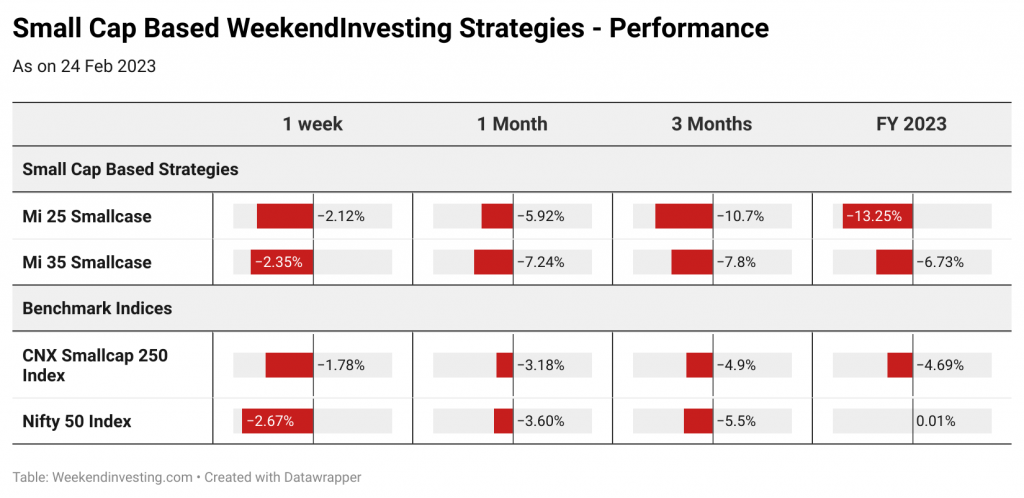Click the Mi 35 −2.35% weekly bar
This screenshot has height=498, width=1024.
tap(282, 262)
